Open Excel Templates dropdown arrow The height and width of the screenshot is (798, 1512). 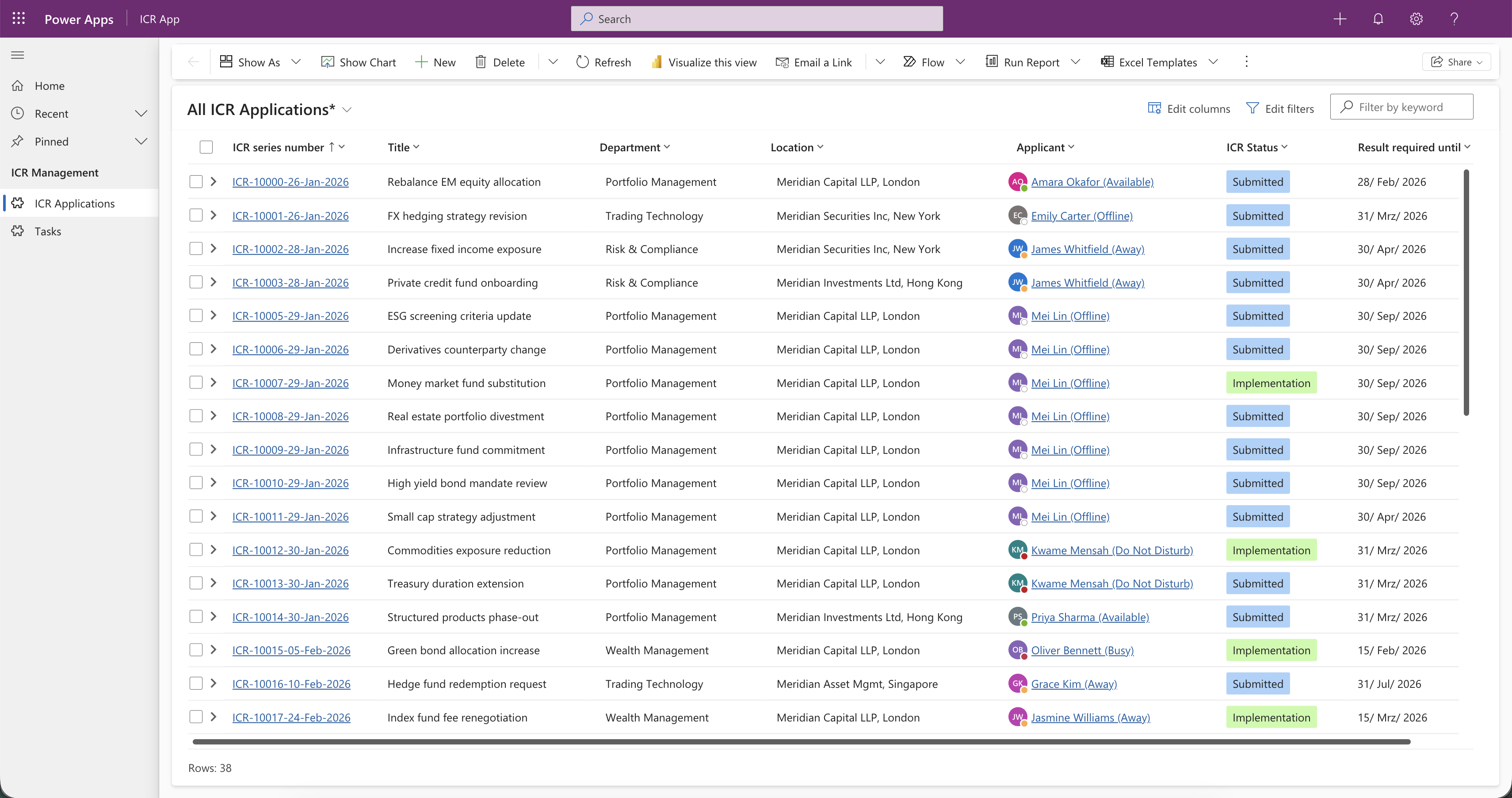pos(1213,61)
